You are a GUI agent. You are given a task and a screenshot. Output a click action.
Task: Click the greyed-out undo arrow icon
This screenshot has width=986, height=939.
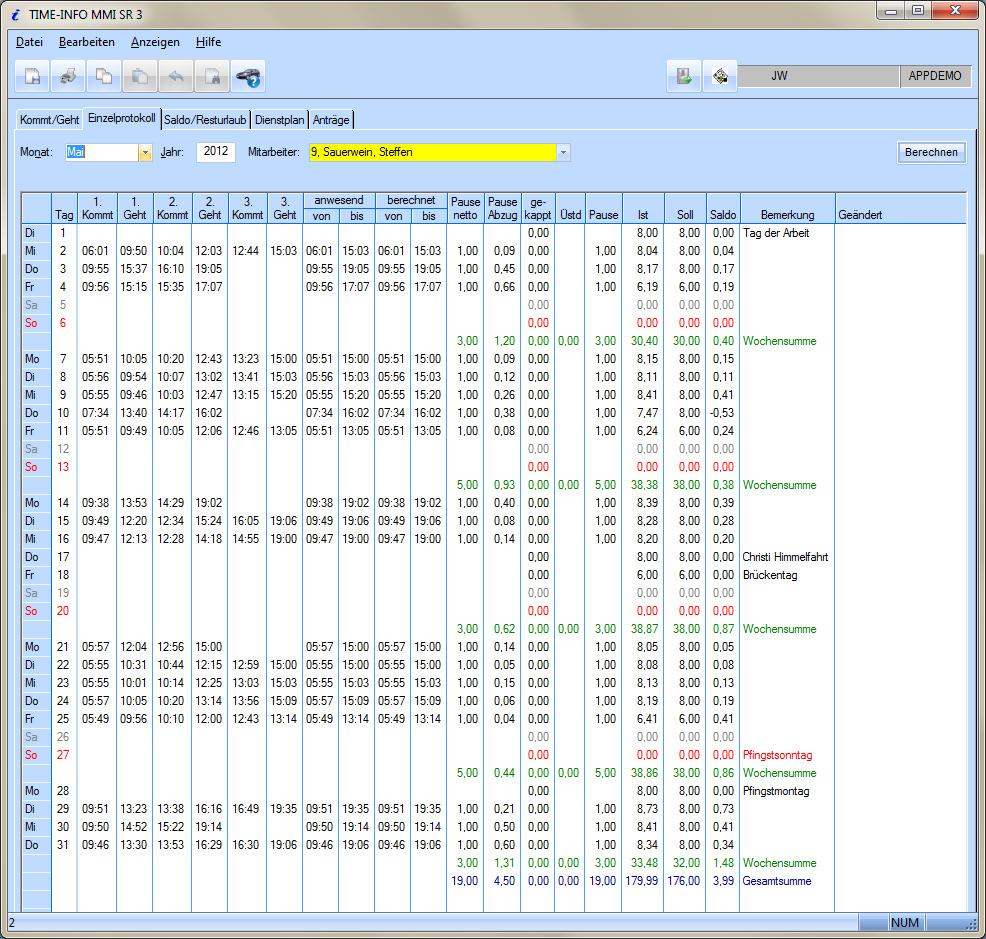click(x=175, y=77)
